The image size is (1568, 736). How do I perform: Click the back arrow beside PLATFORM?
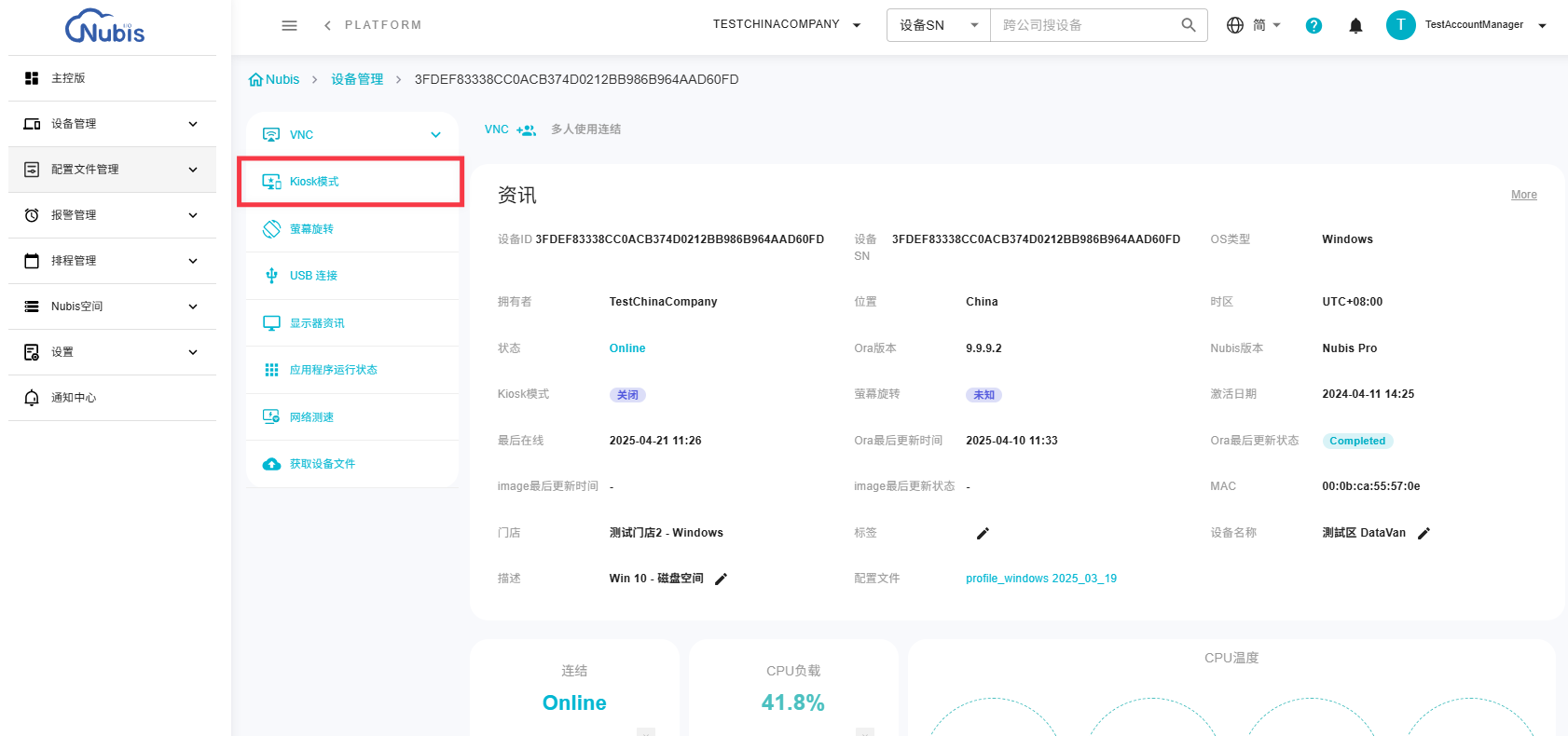pos(327,25)
